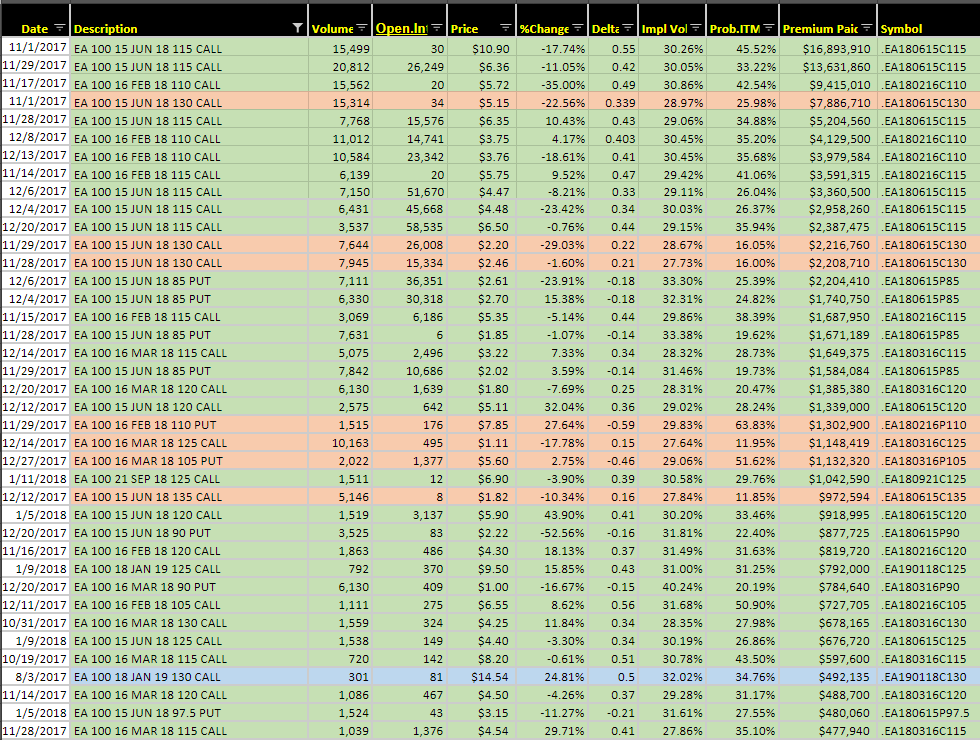Open the Open.Int column filter dropdown
This screenshot has height=740, width=980.
(437, 28)
